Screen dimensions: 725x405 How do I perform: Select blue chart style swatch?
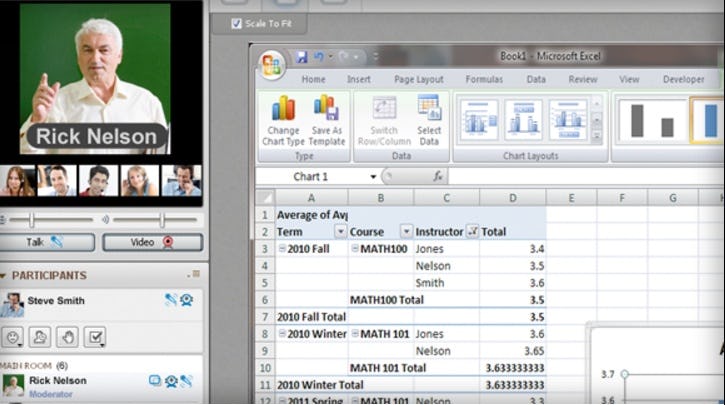[707, 120]
